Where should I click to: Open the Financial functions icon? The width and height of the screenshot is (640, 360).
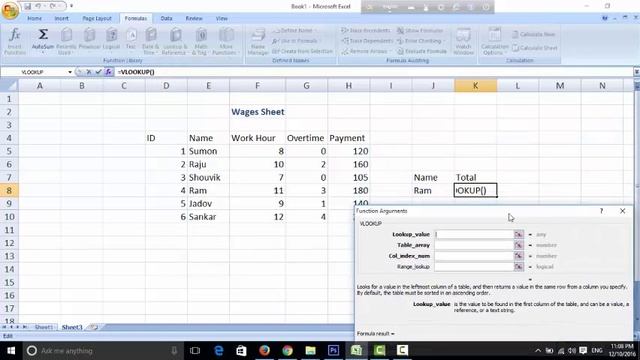click(89, 41)
